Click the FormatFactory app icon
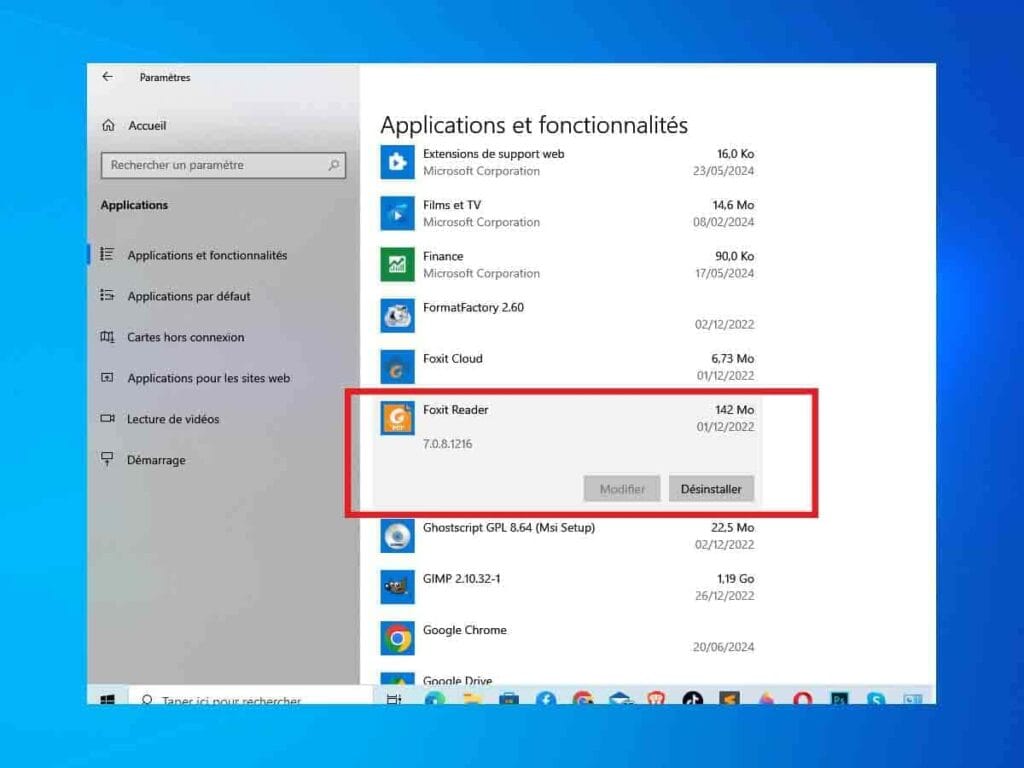Viewport: 1024px width, 768px height. tap(397, 315)
